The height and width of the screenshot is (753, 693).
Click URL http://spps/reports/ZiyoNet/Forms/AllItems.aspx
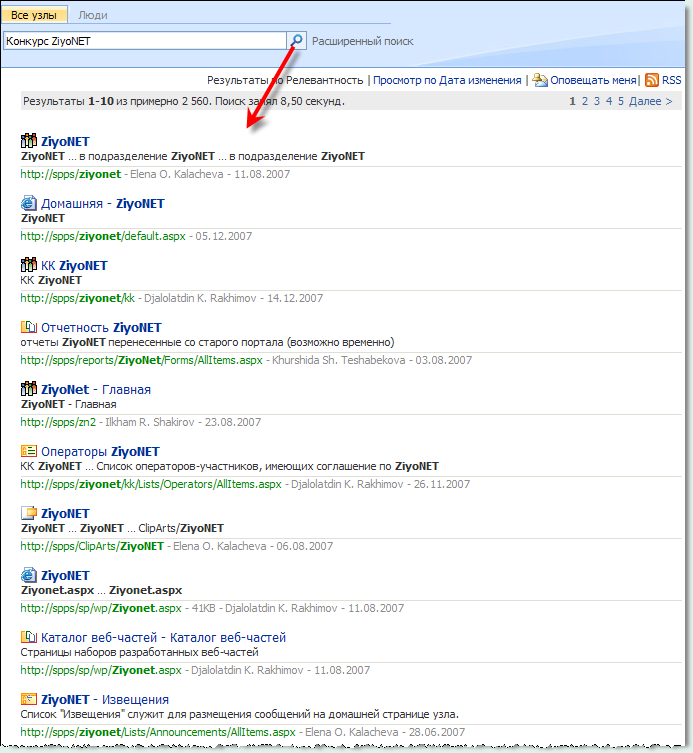[x=142, y=360]
